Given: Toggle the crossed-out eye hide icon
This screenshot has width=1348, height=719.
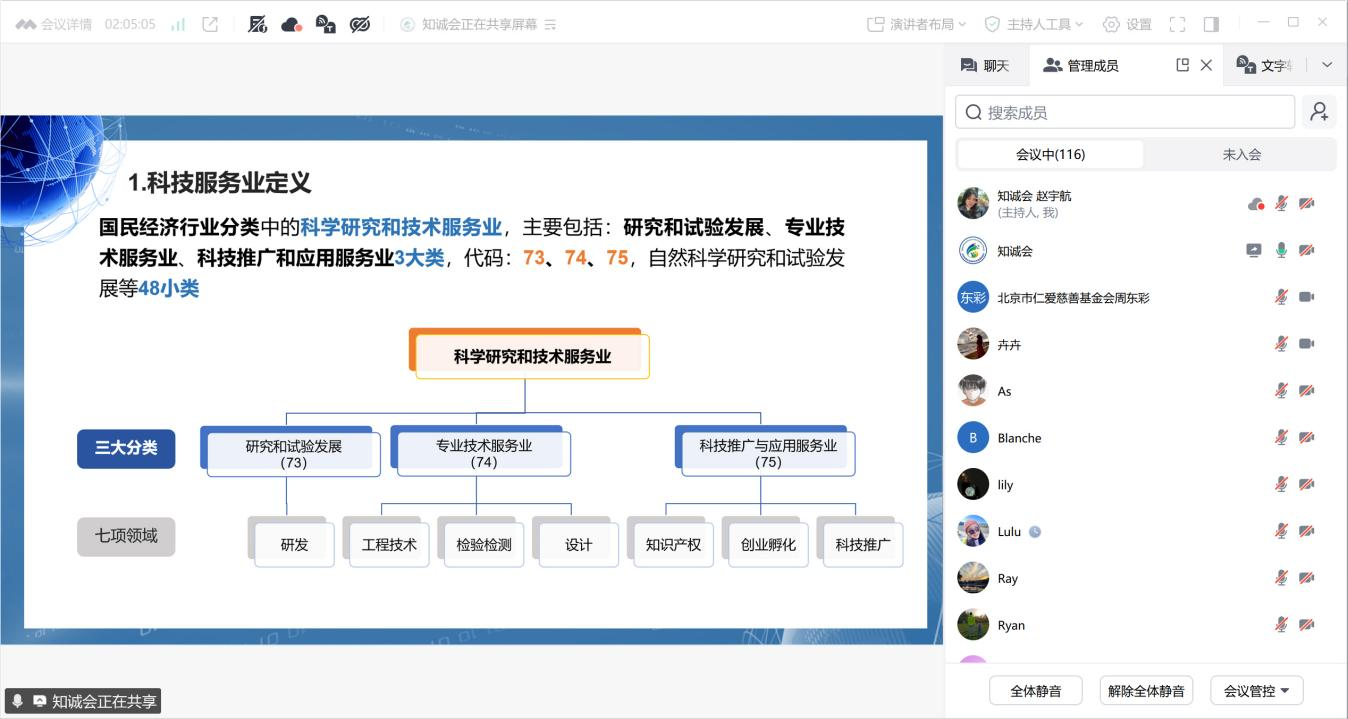Looking at the screenshot, I should [x=360, y=24].
